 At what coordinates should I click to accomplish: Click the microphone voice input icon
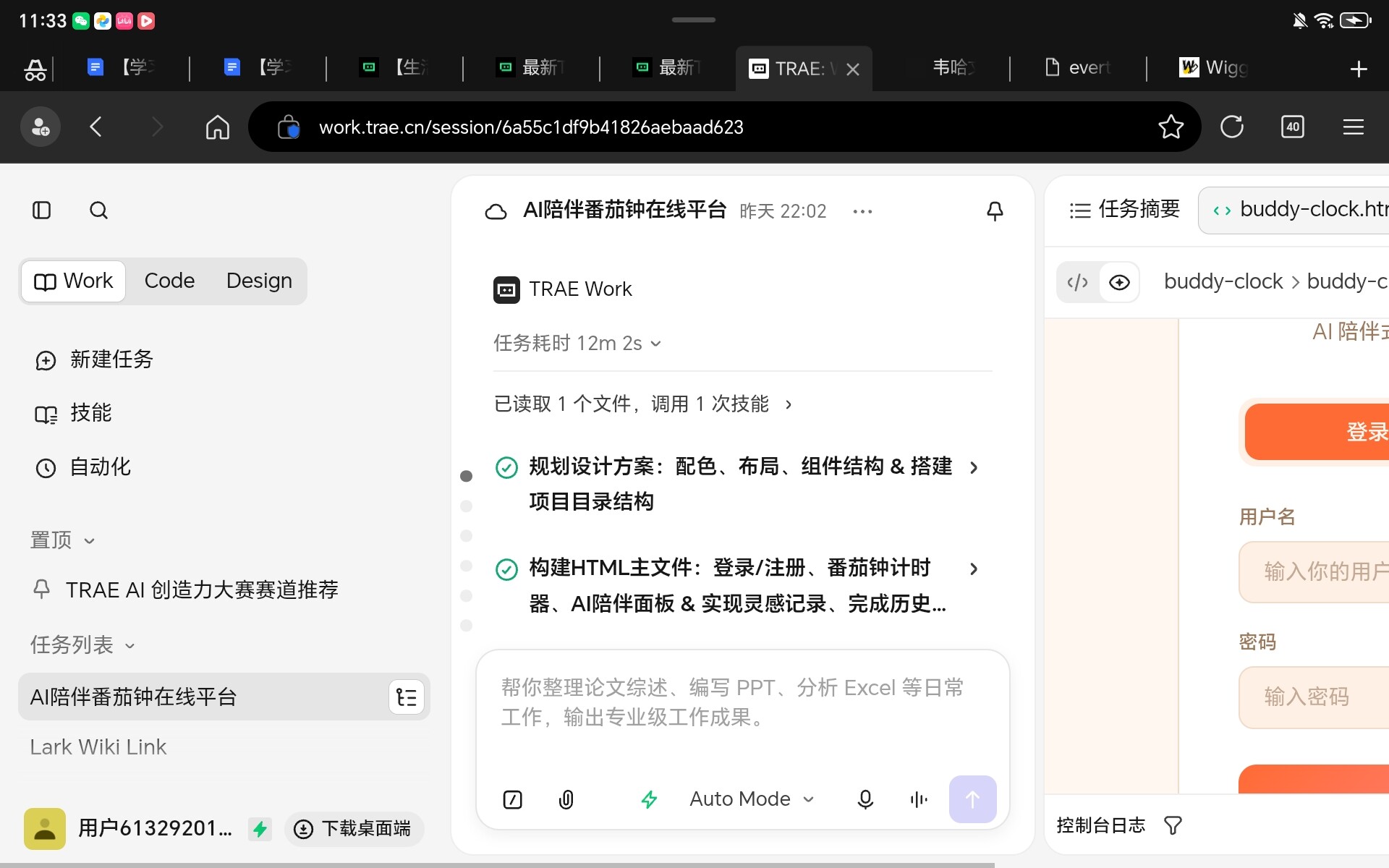[x=865, y=799]
